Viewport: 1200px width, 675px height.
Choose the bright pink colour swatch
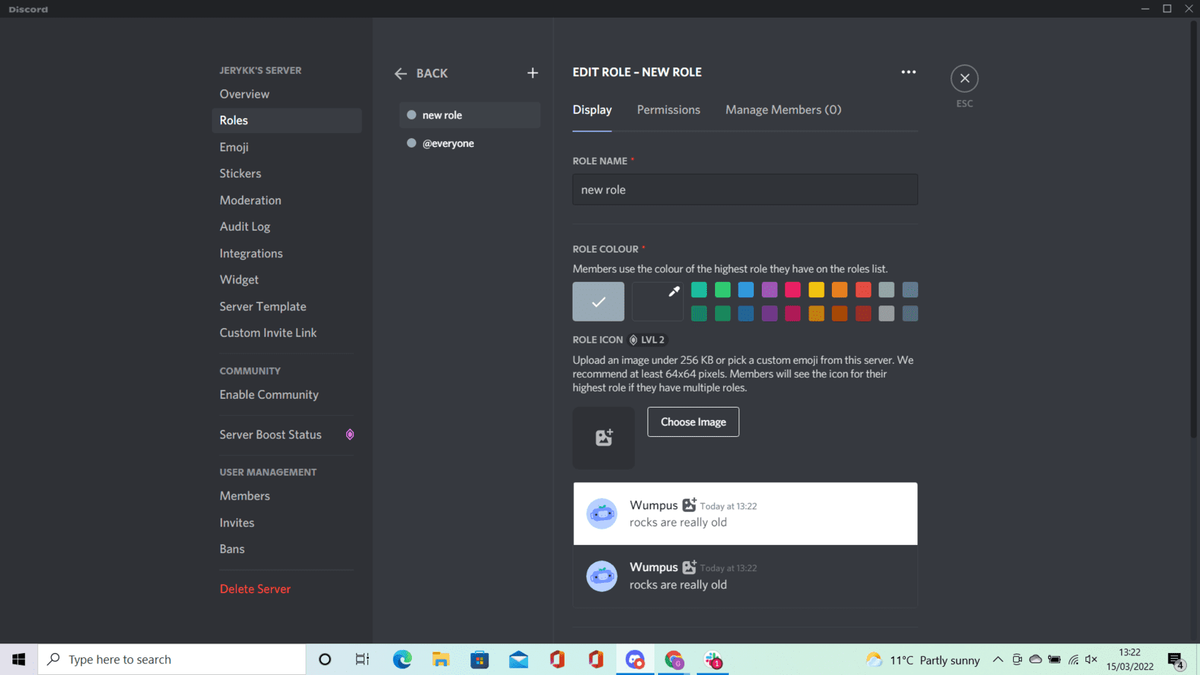tap(793, 290)
